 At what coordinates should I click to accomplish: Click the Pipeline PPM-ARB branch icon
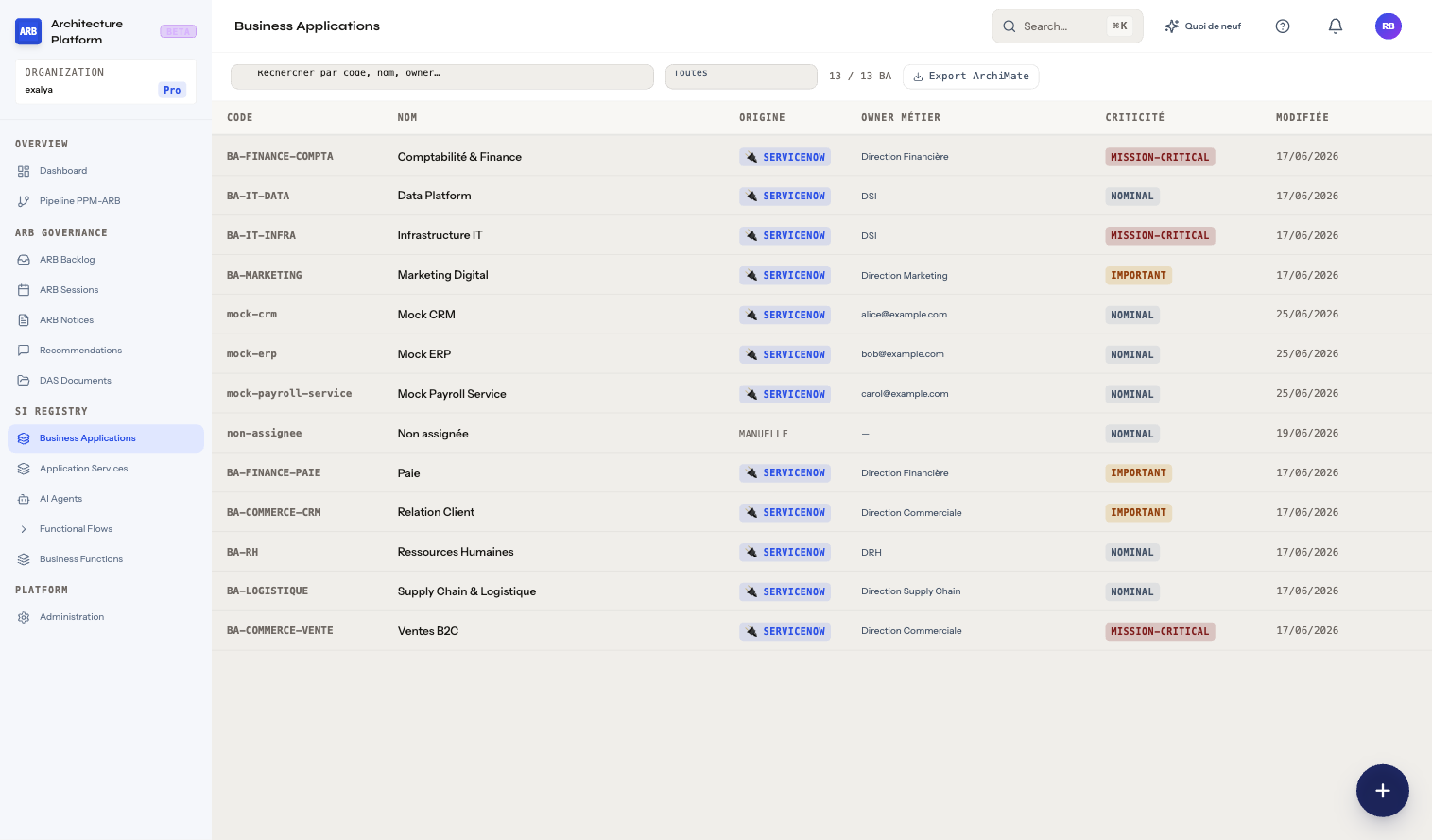click(24, 201)
